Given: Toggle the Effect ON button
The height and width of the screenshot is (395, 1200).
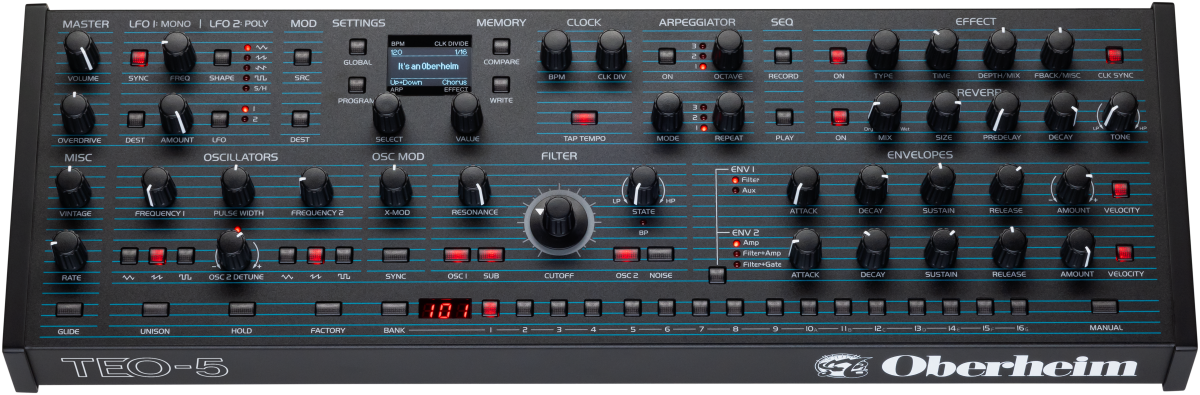Looking at the screenshot, I should (x=838, y=56).
